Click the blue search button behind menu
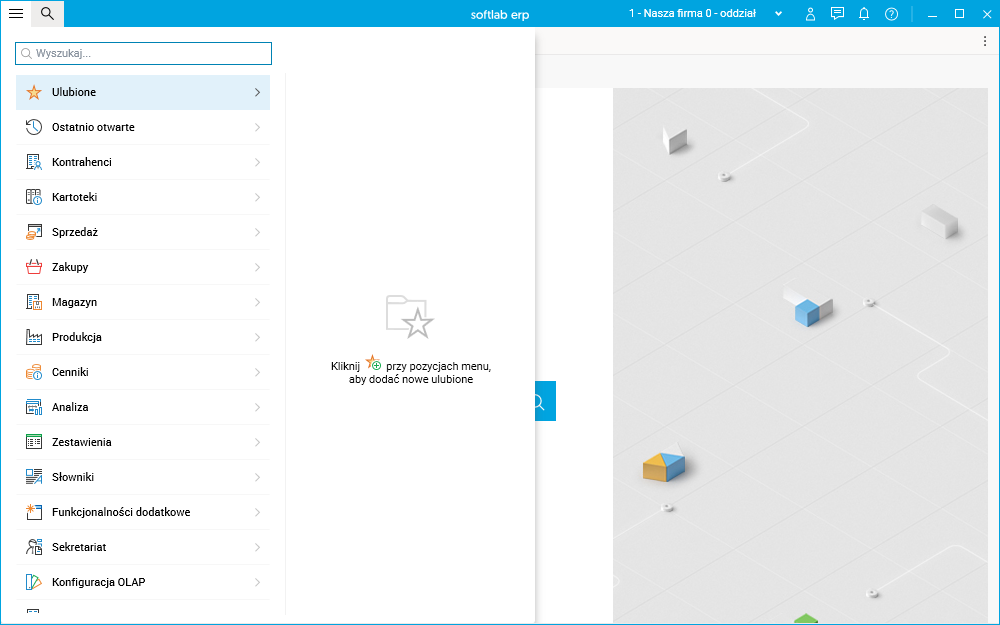1000x625 pixels. pos(545,401)
